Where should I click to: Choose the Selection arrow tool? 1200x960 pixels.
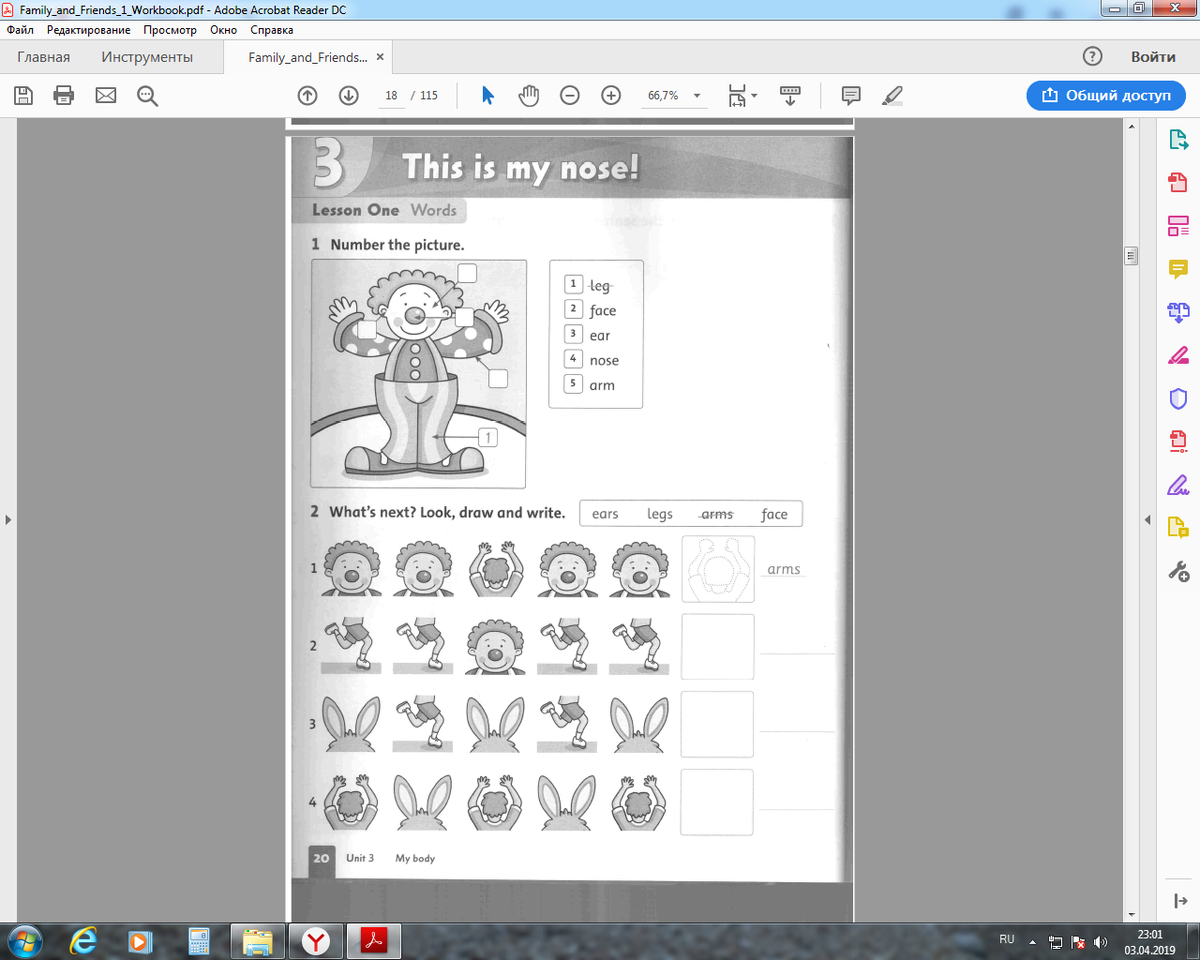(488, 96)
